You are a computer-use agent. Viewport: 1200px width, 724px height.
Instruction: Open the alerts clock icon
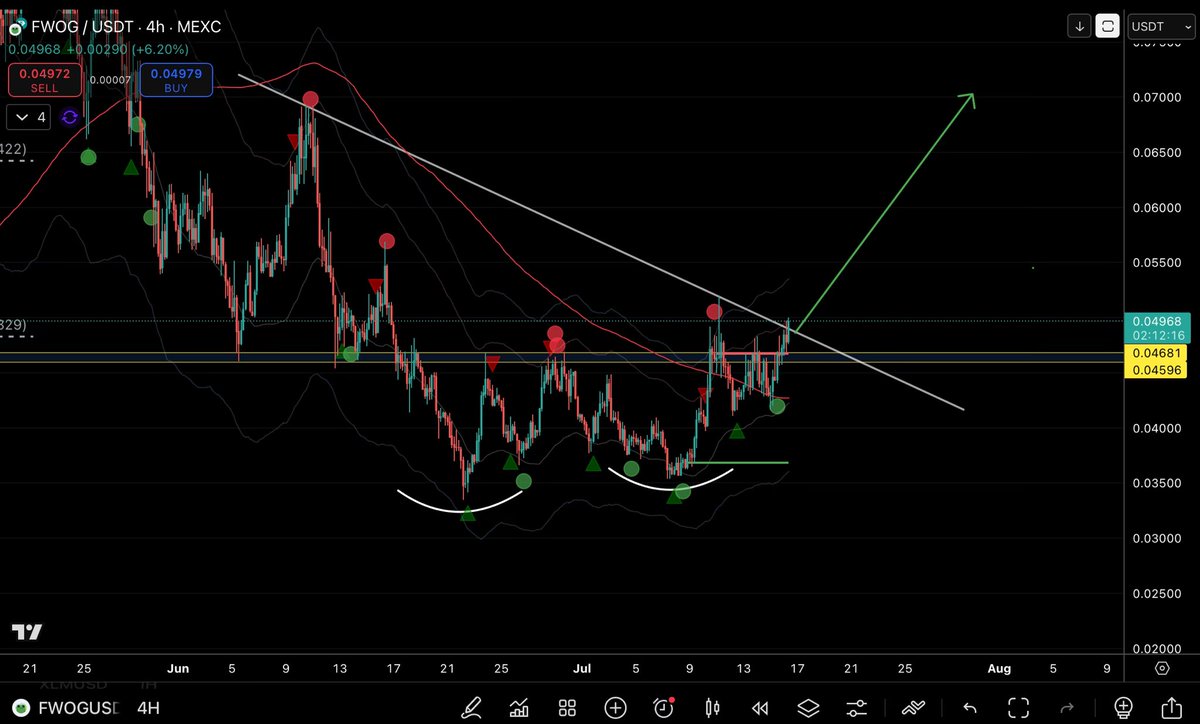664,708
